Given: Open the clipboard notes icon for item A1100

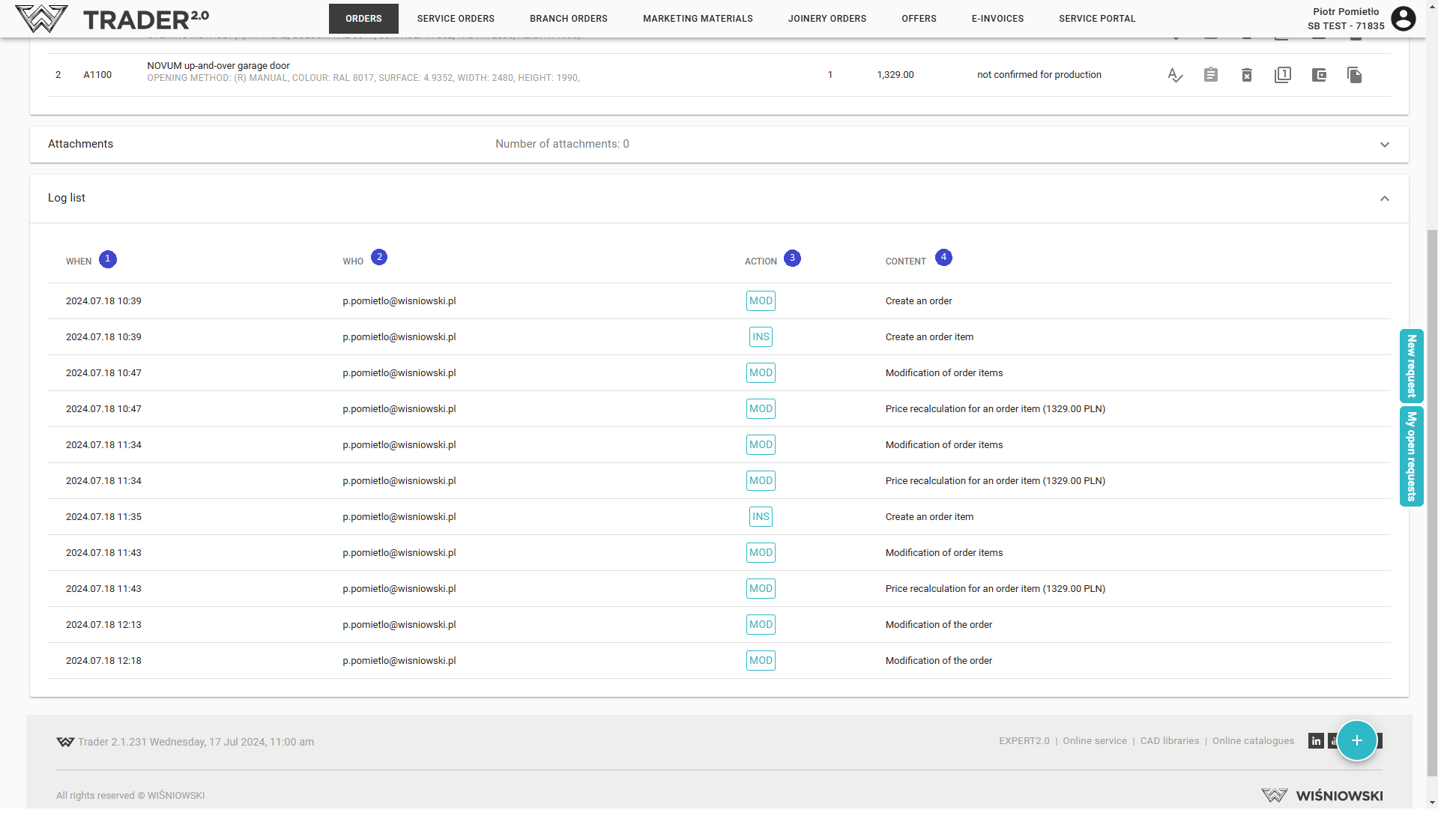Looking at the screenshot, I should pos(1210,75).
